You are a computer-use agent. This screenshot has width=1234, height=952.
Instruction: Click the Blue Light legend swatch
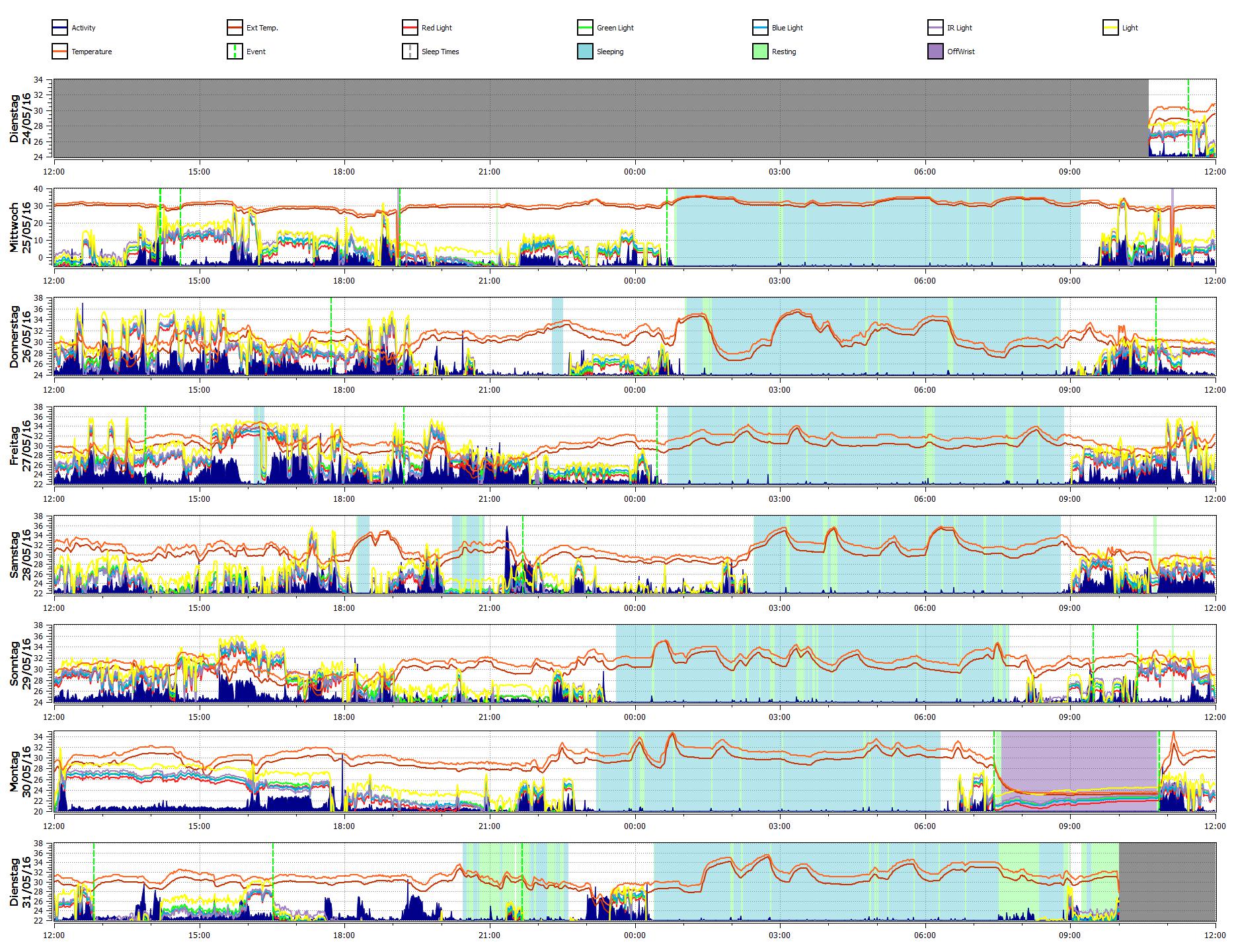761,28
